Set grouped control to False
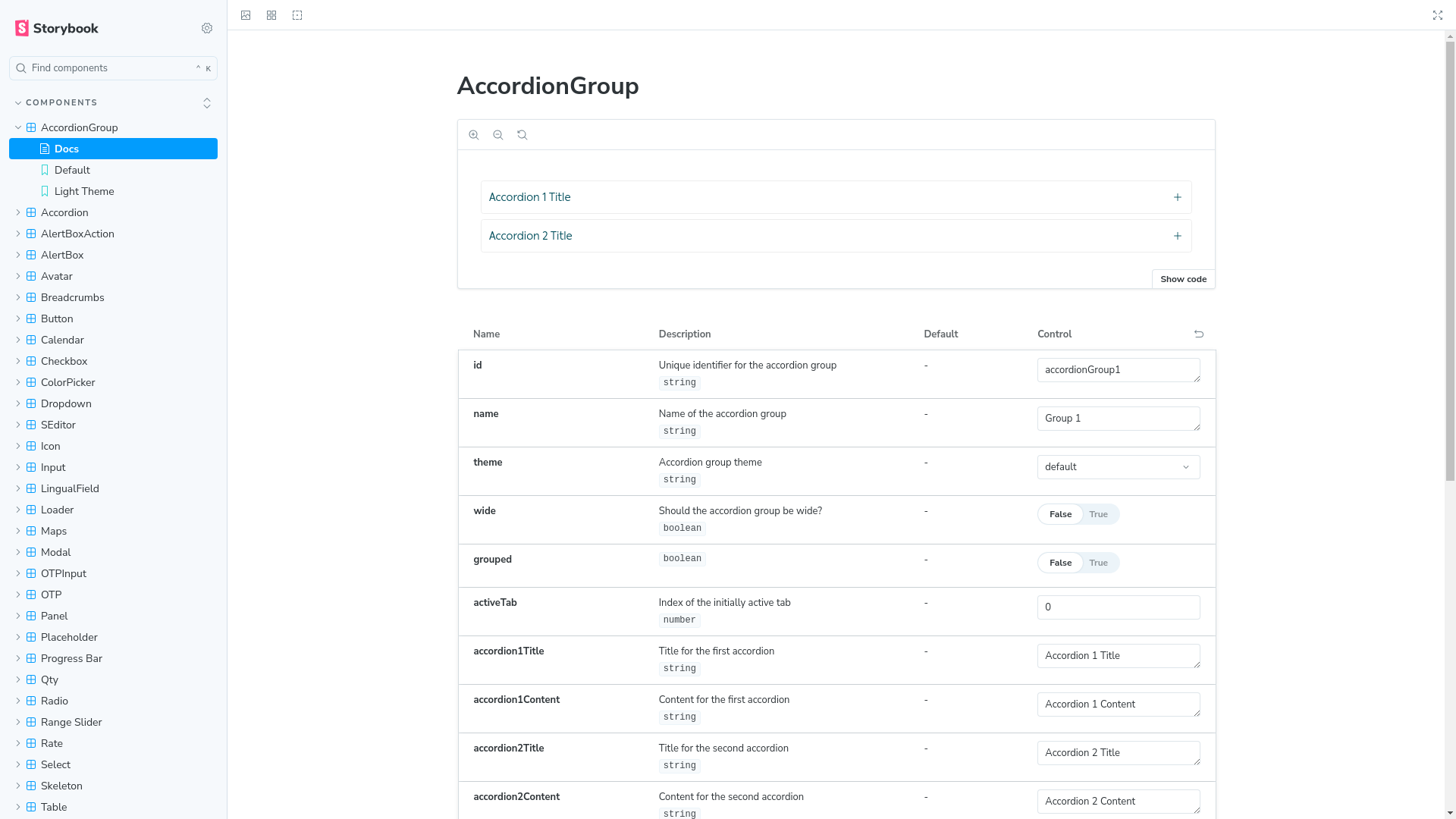 [1060, 563]
